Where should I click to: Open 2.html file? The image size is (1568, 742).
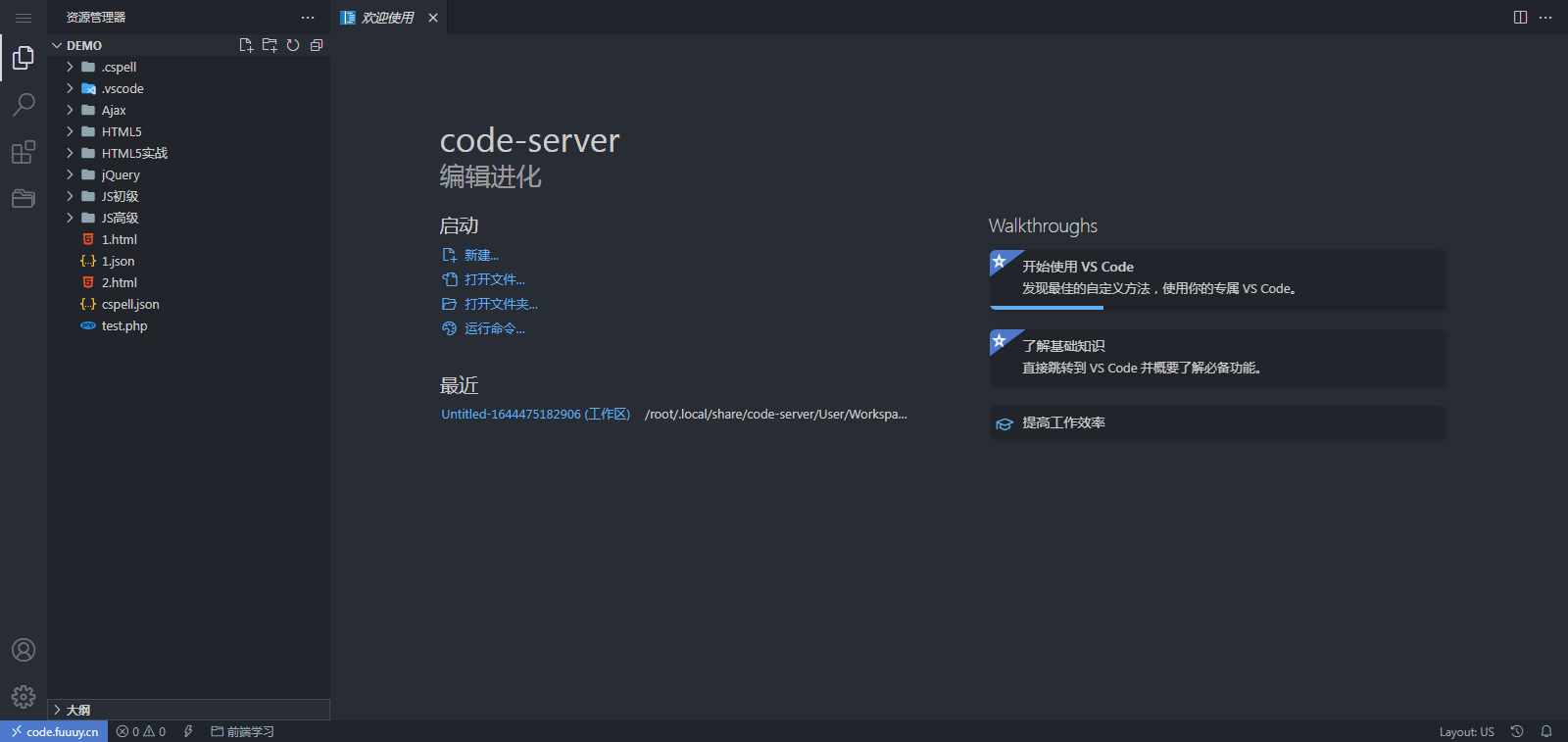188,282
